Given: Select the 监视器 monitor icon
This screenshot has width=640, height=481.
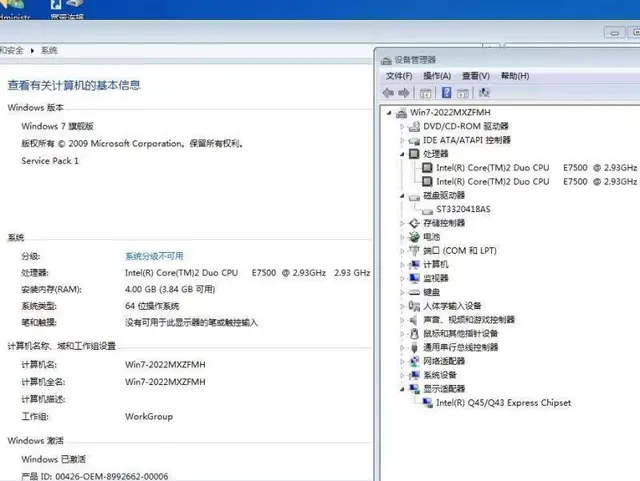Looking at the screenshot, I should (414, 278).
